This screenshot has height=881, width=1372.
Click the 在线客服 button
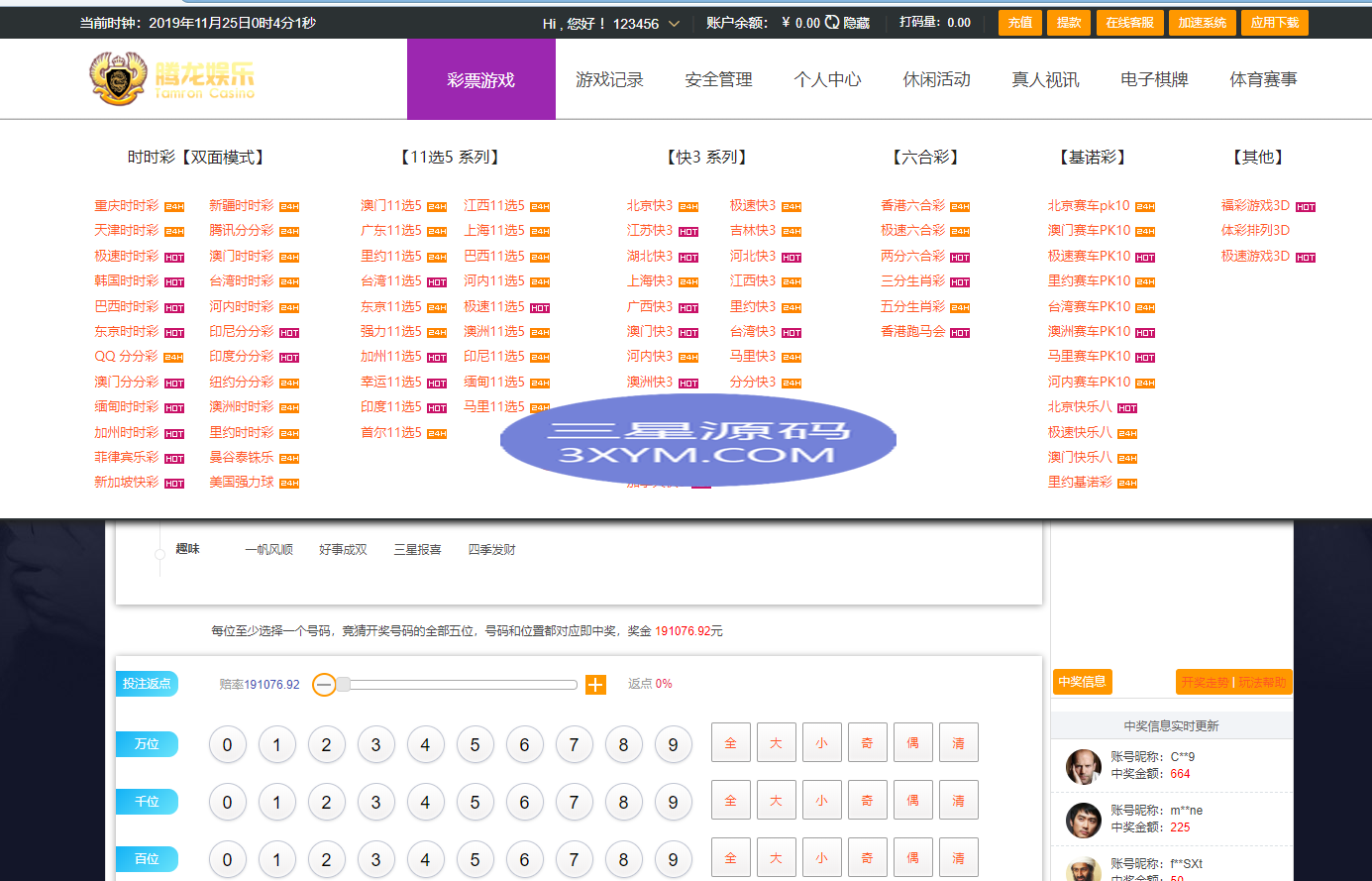tap(1129, 23)
